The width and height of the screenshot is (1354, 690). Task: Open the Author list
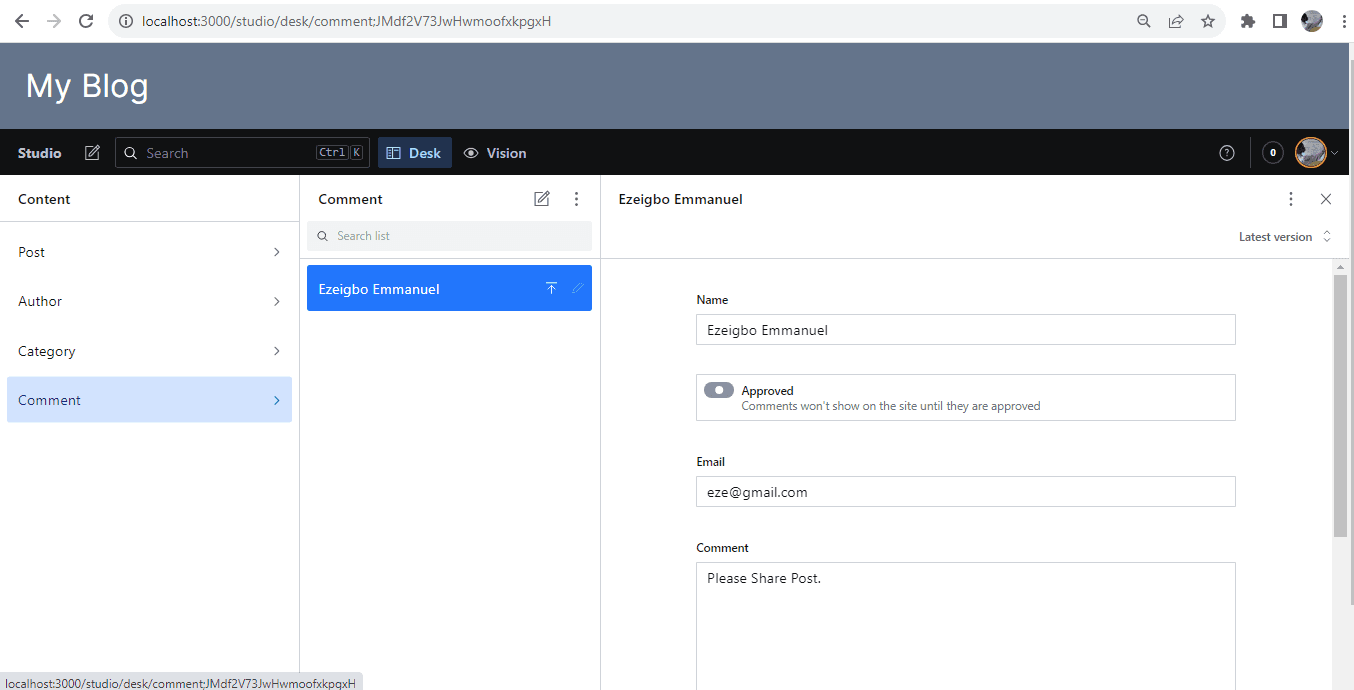149,301
